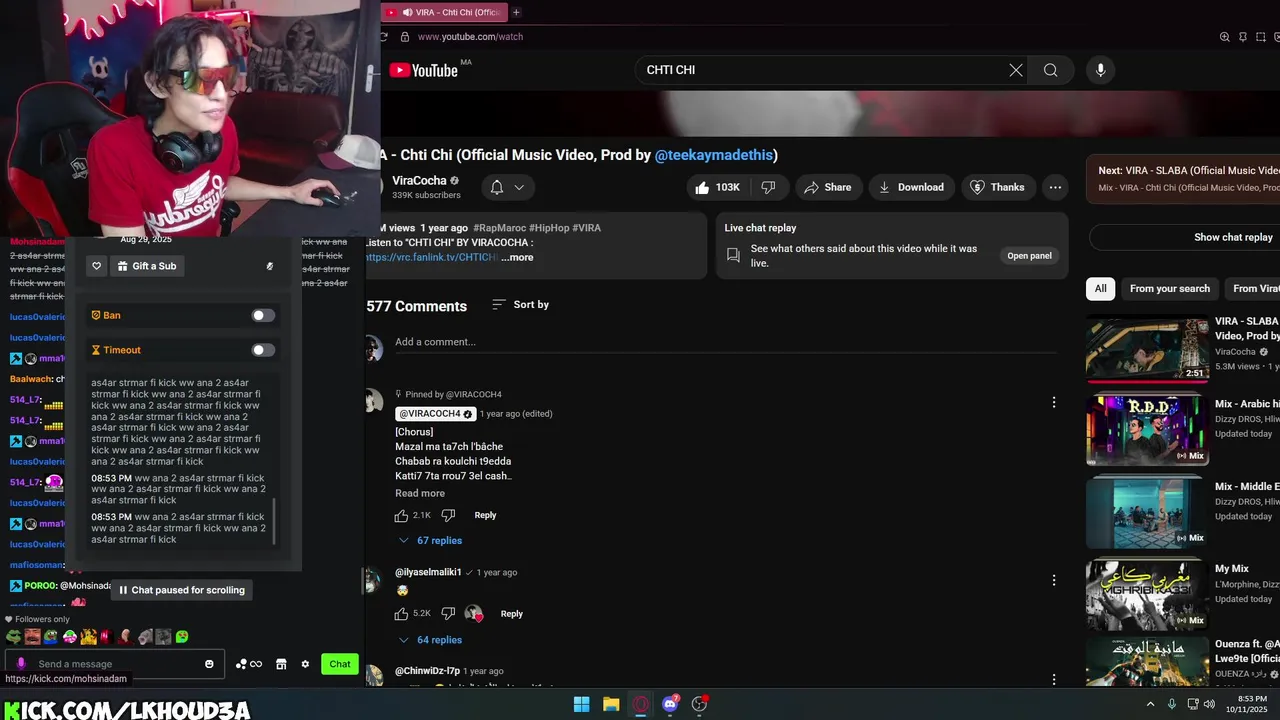The height and width of the screenshot is (720, 1280).
Task: Dislike ilyaselmaliki1's comment
Action: tap(448, 613)
